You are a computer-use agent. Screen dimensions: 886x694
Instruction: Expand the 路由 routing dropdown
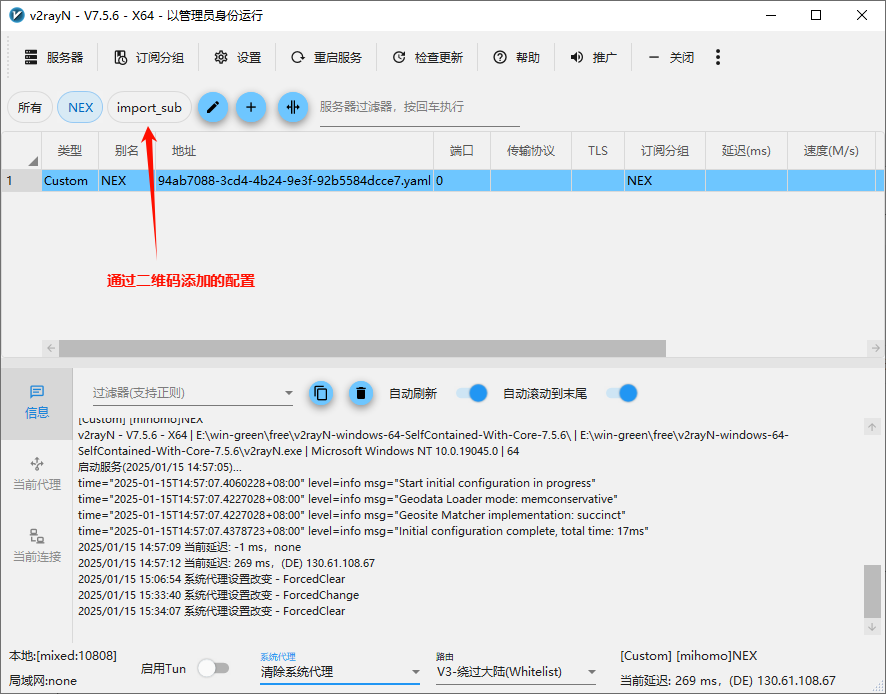coord(591,672)
